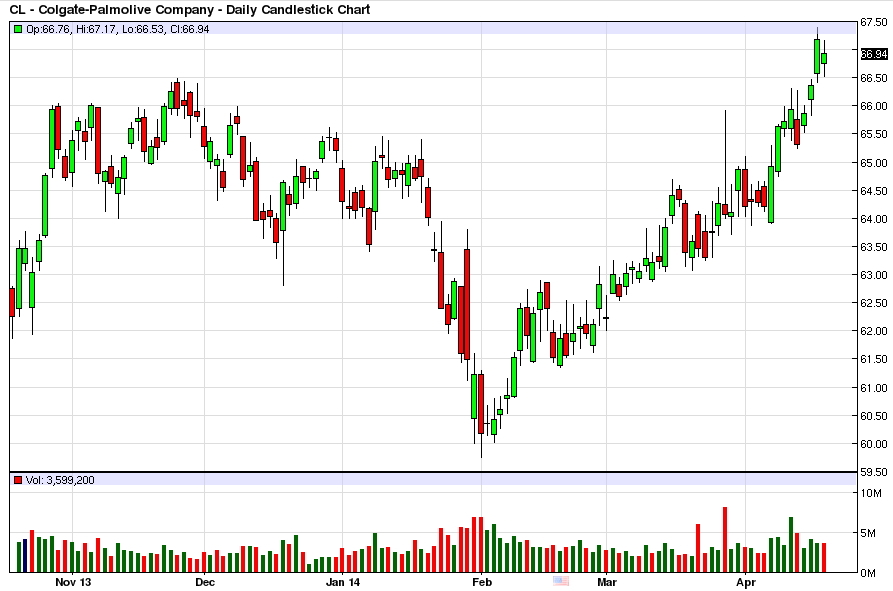Screen dimensions: 893x591
Task: Click the 'Feb' date axis label
Action: [x=482, y=582]
